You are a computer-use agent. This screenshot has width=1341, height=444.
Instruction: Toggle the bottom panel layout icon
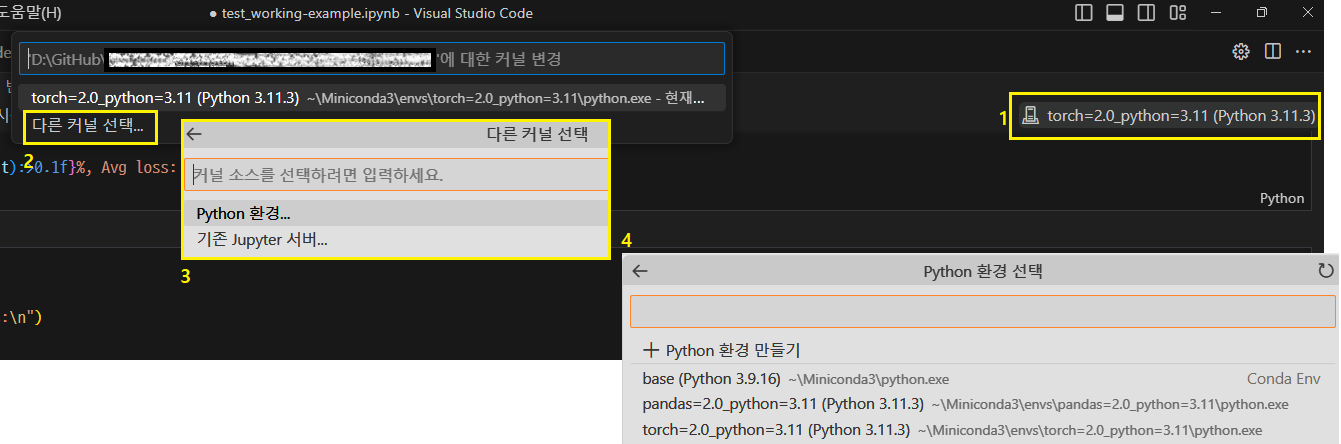(1115, 13)
